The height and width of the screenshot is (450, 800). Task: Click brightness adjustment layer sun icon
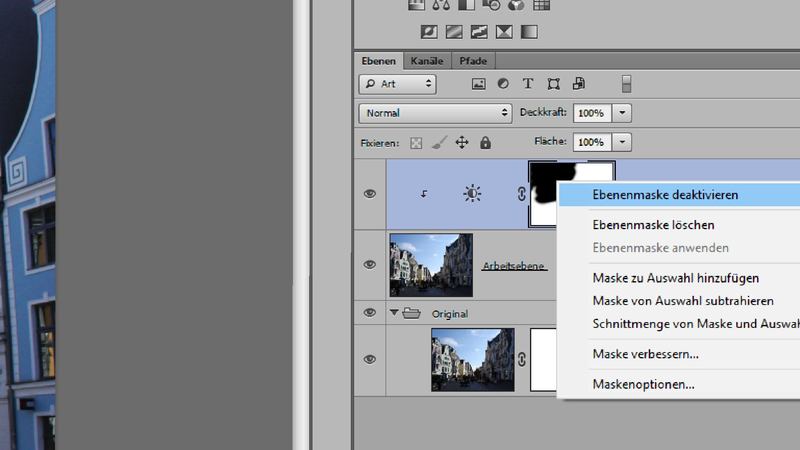[472, 194]
